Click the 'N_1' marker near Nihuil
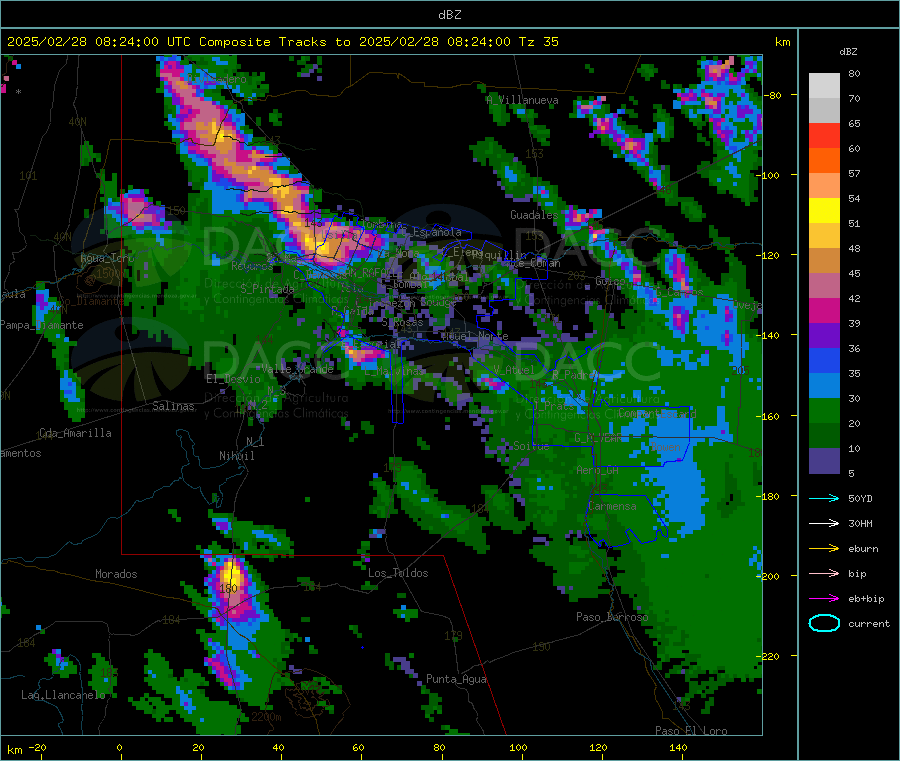Viewport: 900px width, 761px height. [x=255, y=441]
